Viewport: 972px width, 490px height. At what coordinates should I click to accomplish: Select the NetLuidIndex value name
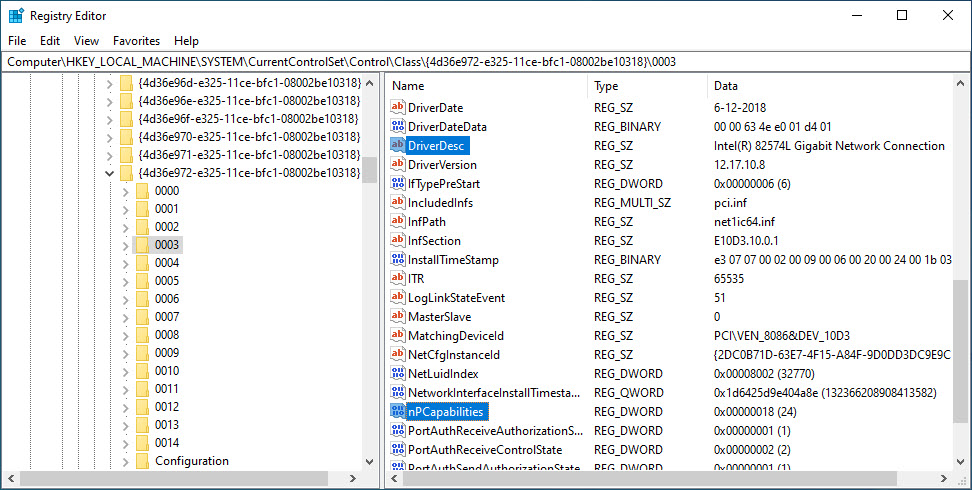(x=443, y=374)
